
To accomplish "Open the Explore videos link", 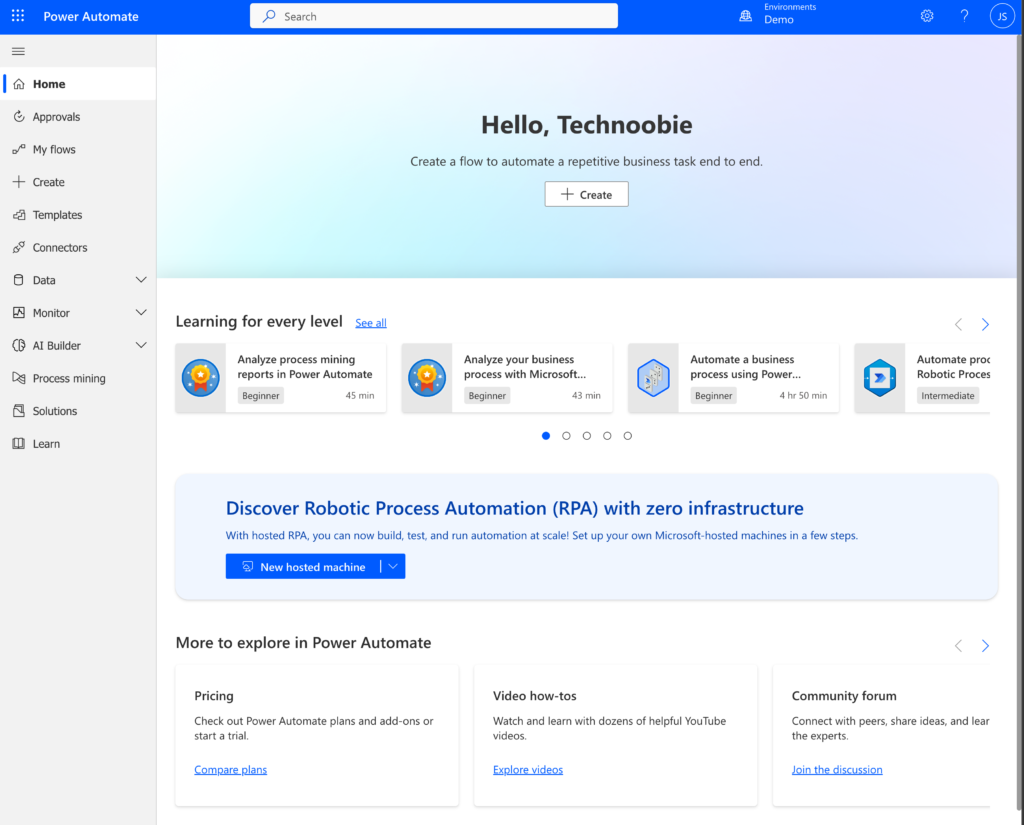I will 528,769.
